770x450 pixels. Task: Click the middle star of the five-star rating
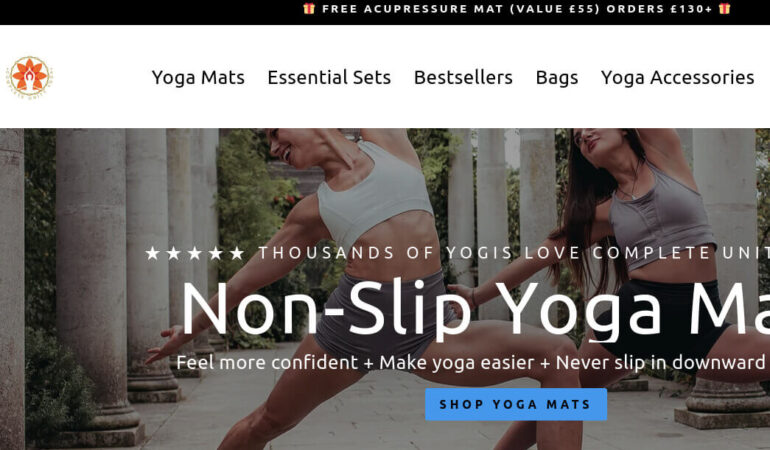click(195, 253)
